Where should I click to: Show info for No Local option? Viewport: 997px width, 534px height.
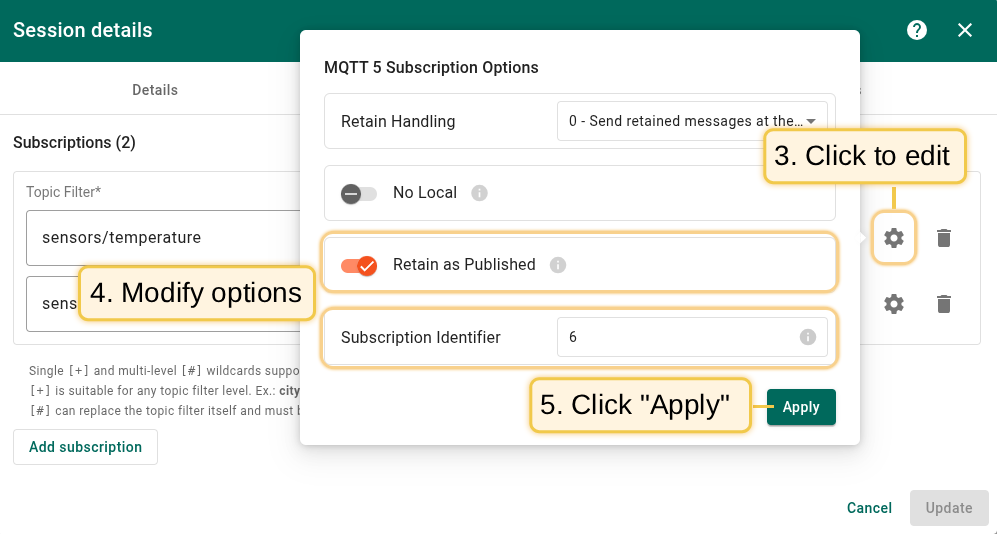pyautogui.click(x=479, y=193)
